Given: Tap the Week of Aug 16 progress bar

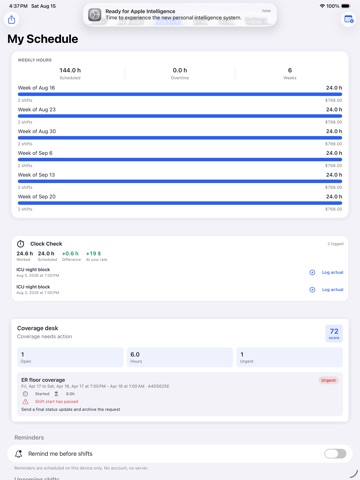Looking at the screenshot, I should pyautogui.click(x=180, y=94).
